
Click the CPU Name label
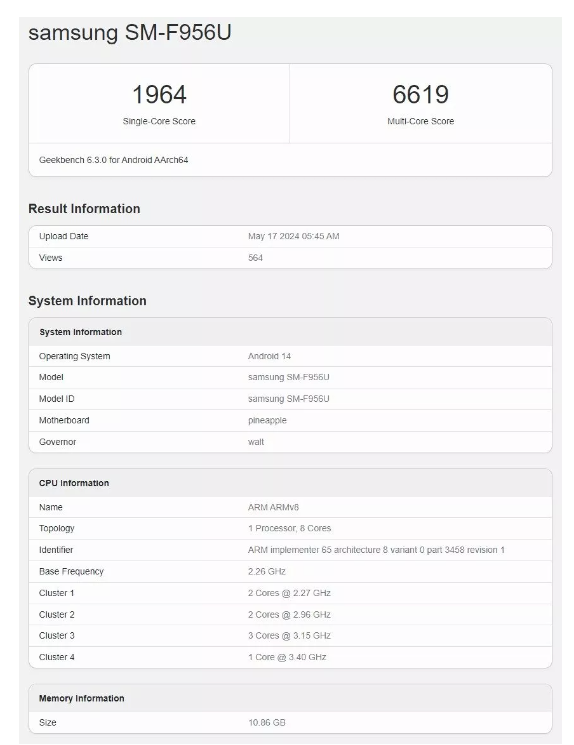50,507
